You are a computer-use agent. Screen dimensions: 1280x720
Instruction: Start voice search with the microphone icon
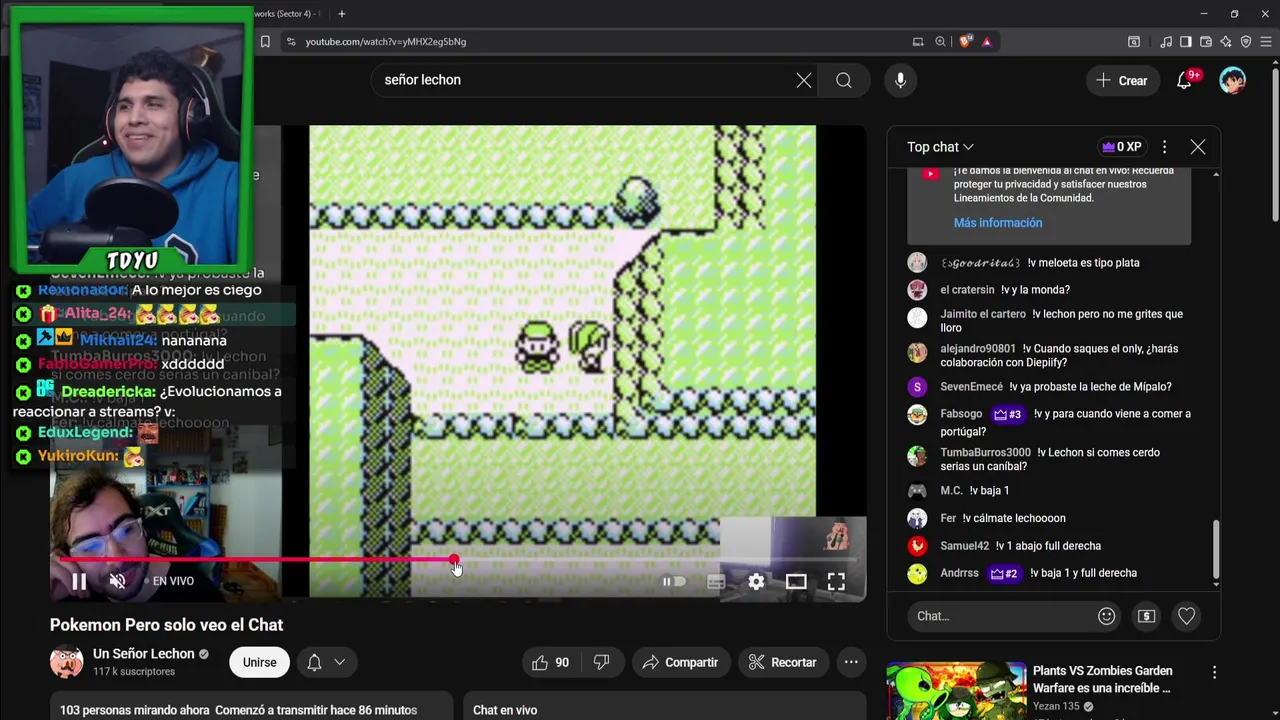tap(900, 80)
